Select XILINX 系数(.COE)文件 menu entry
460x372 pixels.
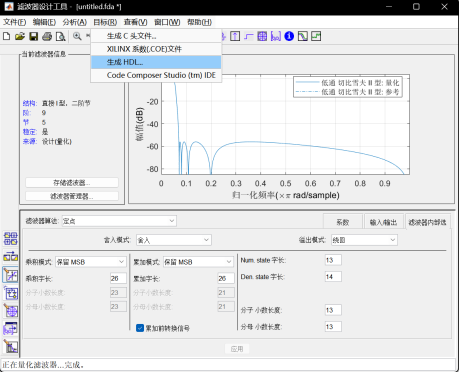pos(156,49)
